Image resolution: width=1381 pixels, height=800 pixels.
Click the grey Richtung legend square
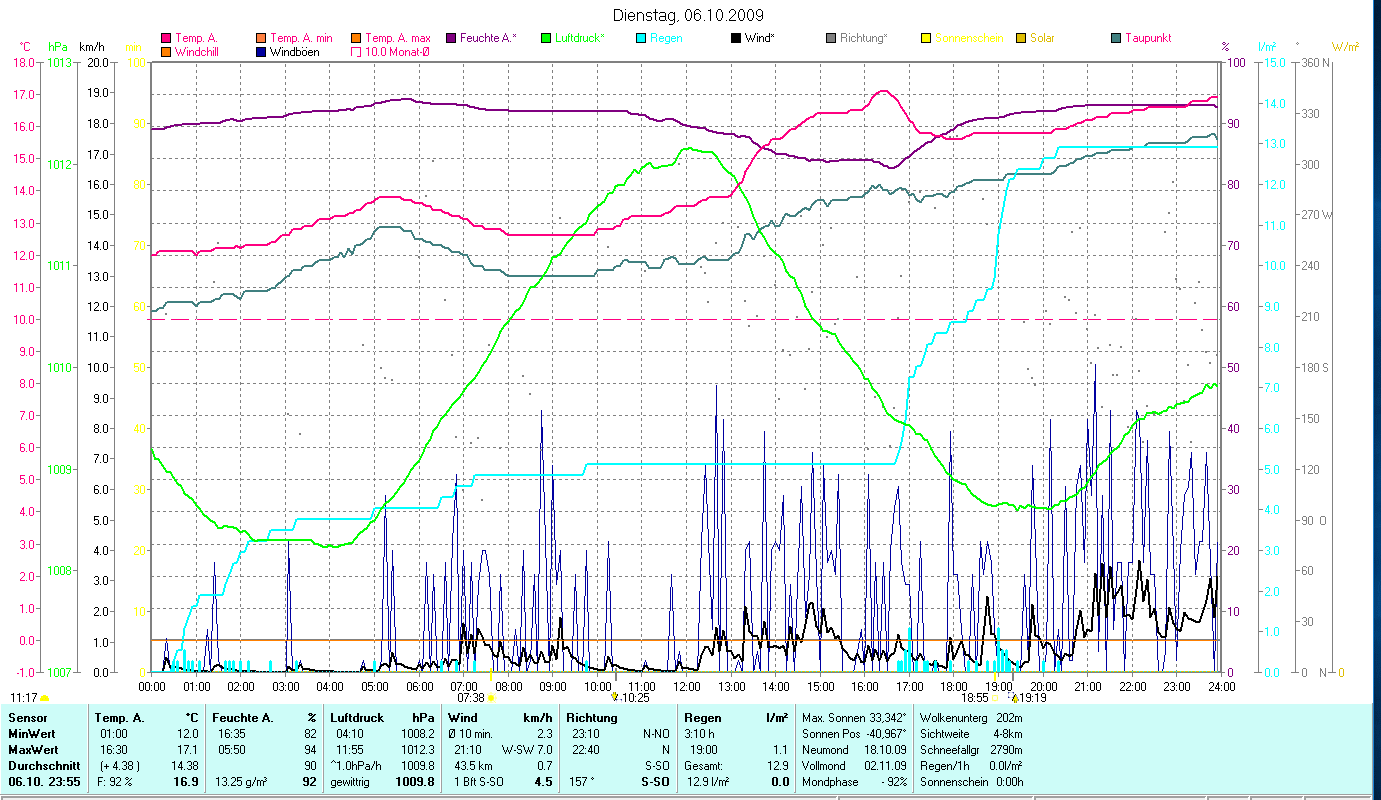coord(831,38)
